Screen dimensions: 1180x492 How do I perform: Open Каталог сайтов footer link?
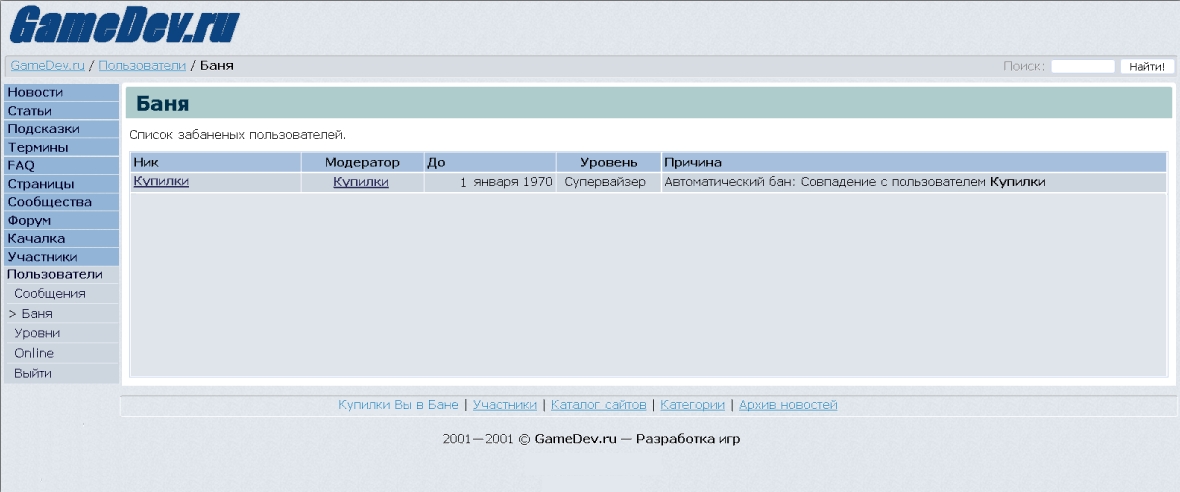(598, 405)
